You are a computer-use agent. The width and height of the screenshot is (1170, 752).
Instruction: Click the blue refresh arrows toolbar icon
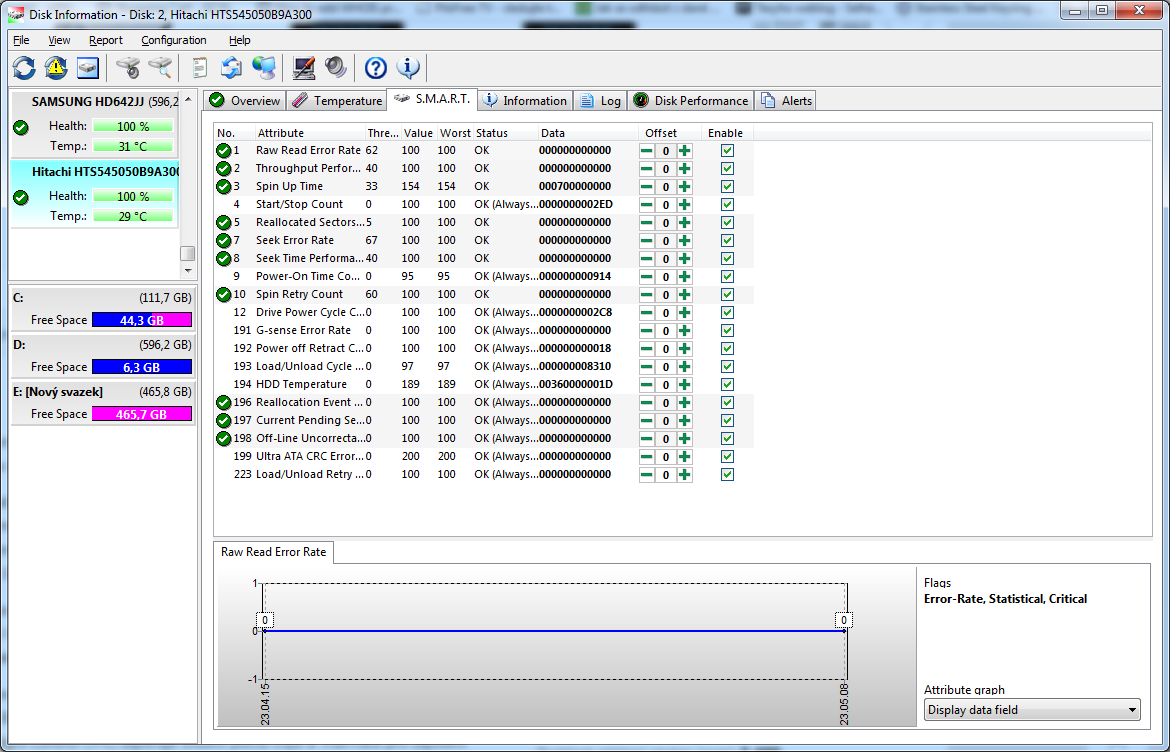[x=24, y=68]
